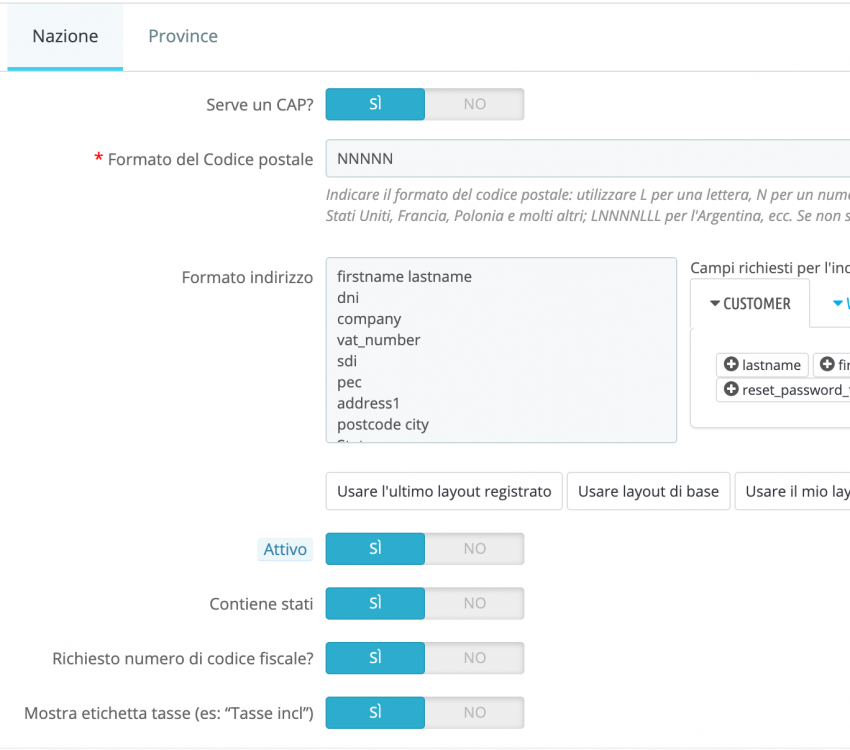Turn off "Richiesto numero di codice fiscale?"
The height and width of the screenshot is (750, 850).
[x=474, y=658]
